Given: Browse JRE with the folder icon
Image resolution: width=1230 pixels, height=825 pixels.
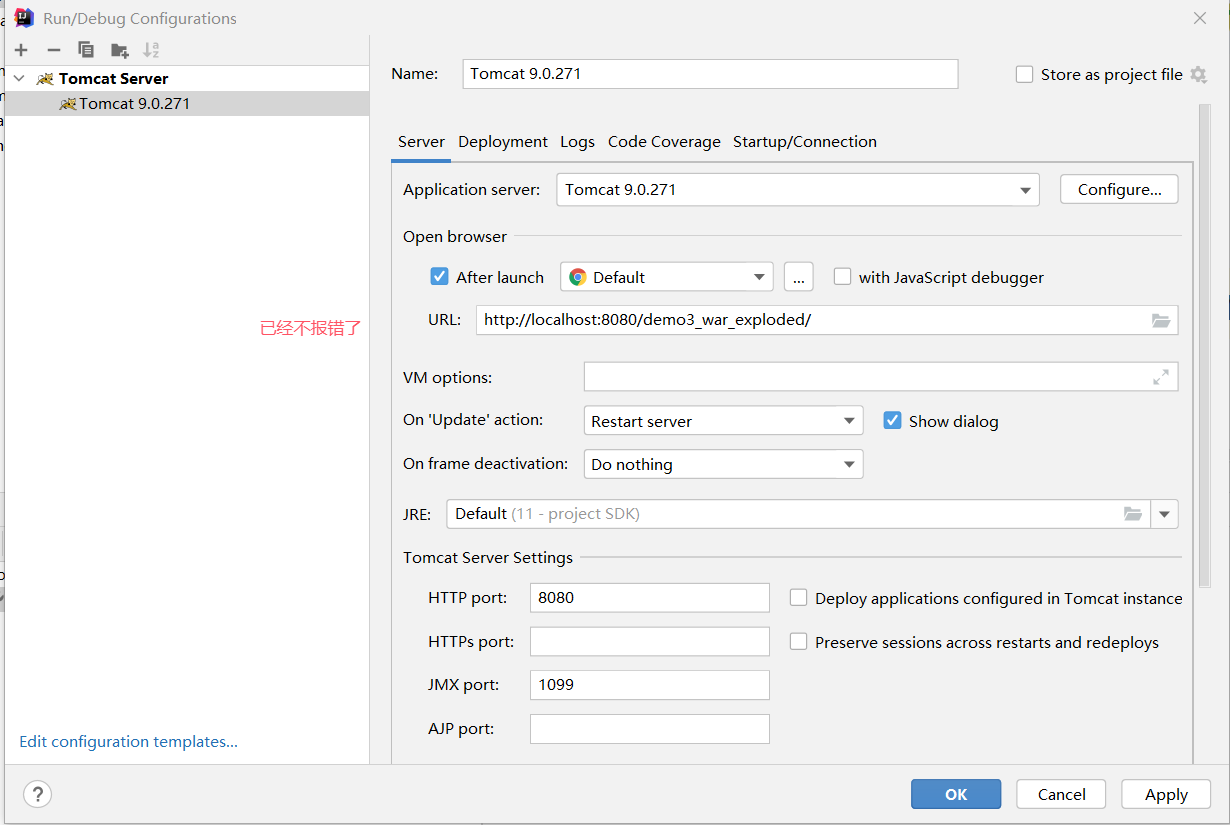Looking at the screenshot, I should 1132,514.
